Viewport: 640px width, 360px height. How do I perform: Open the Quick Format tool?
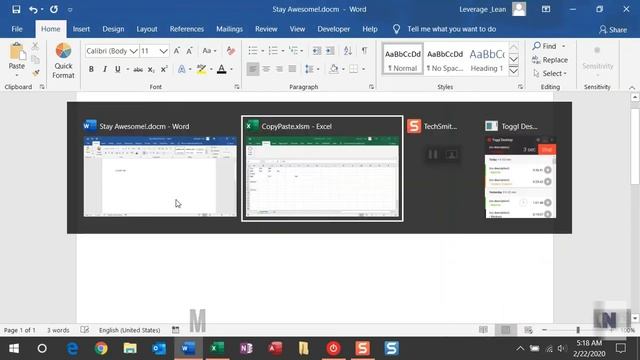(x=63, y=61)
